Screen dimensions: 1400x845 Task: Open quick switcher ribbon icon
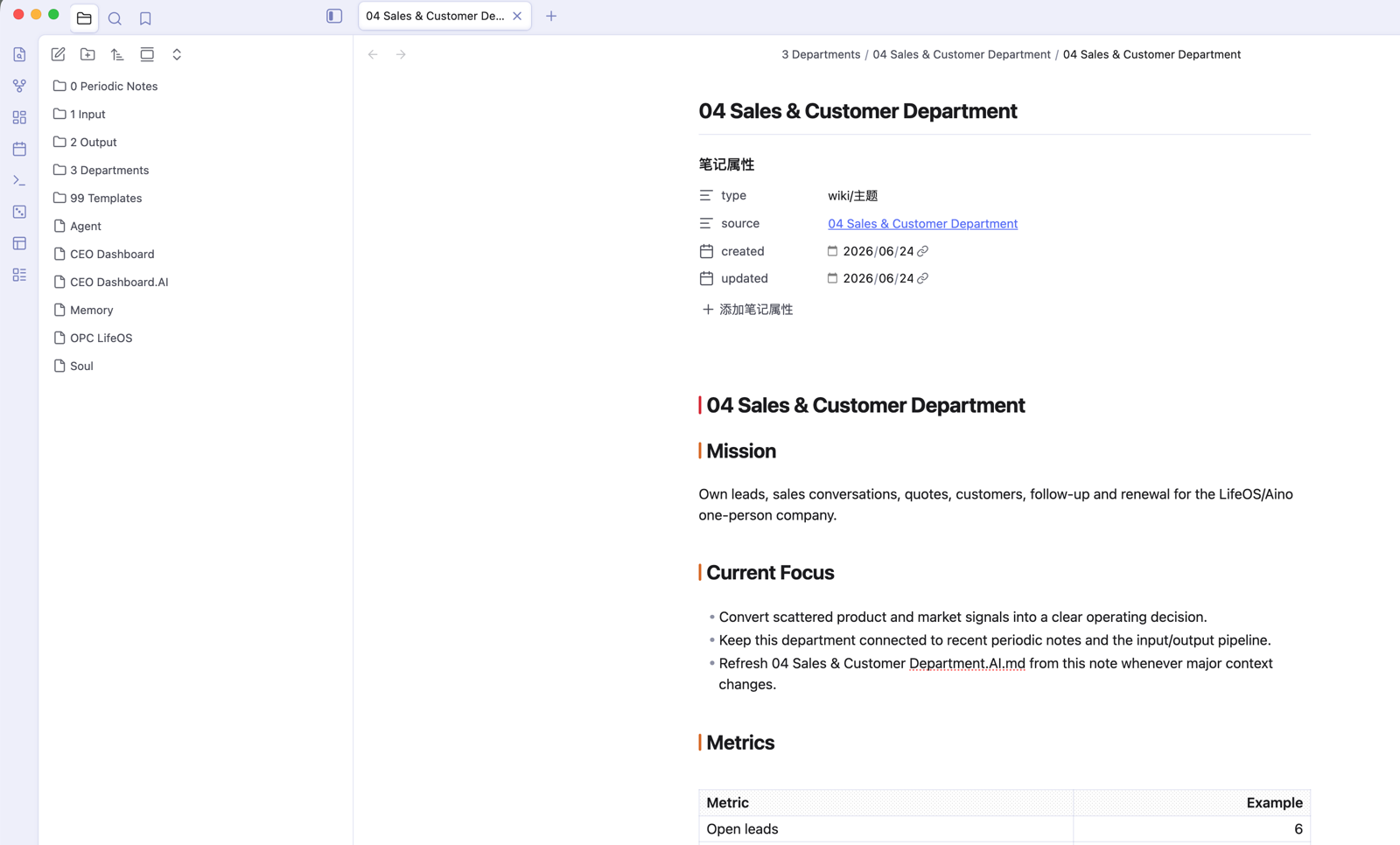pyautogui.click(x=19, y=54)
